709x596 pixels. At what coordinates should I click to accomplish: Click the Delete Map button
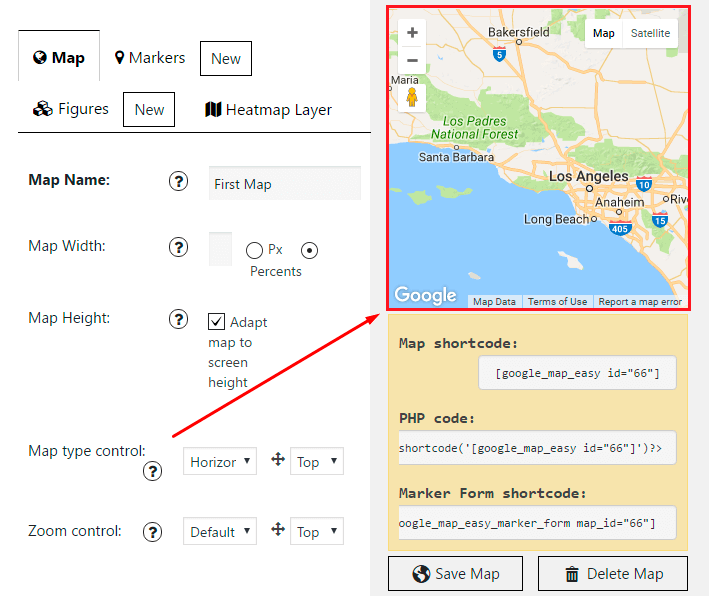[613, 574]
